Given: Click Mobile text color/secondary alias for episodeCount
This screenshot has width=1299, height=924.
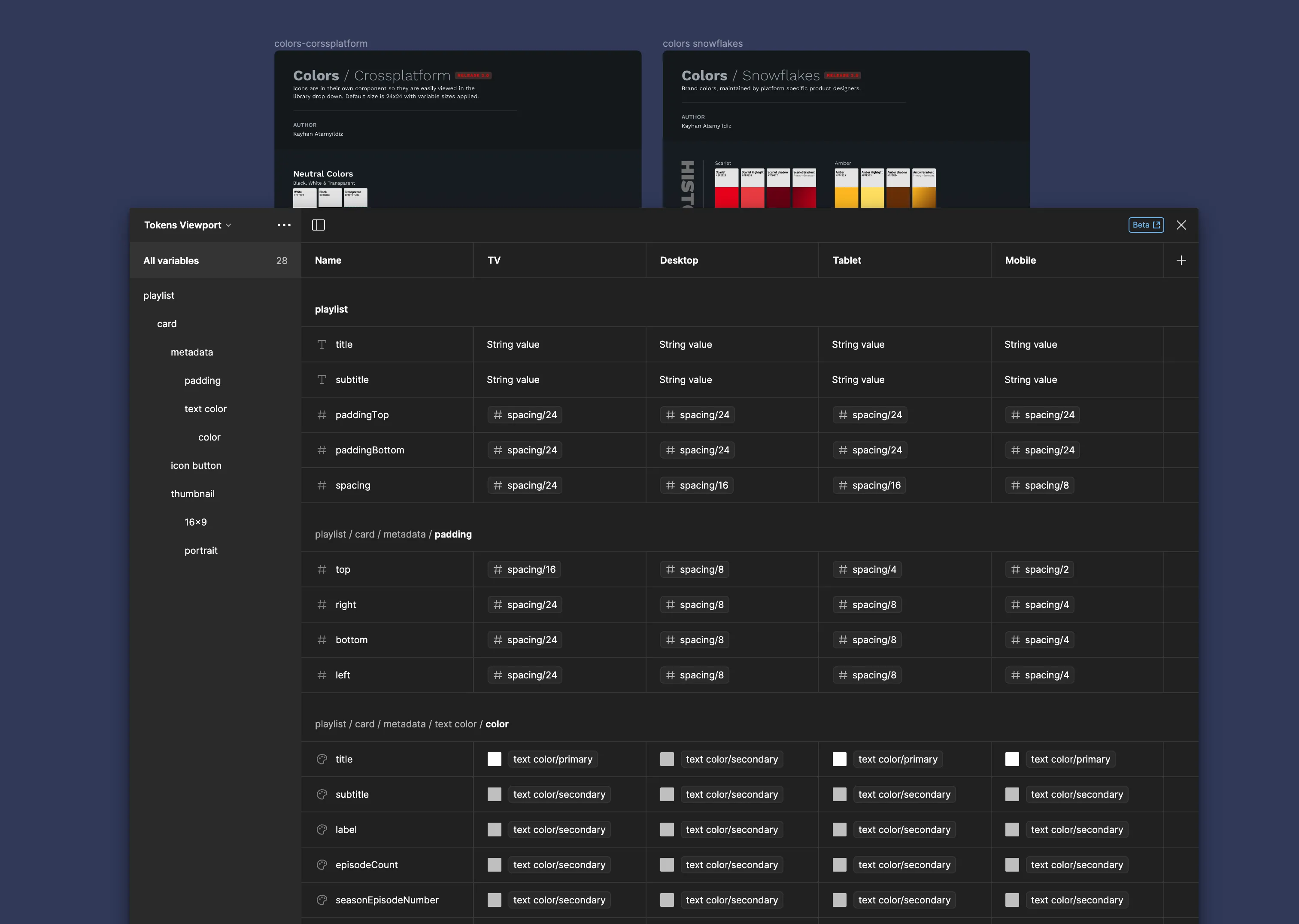Looking at the screenshot, I should (x=1077, y=866).
